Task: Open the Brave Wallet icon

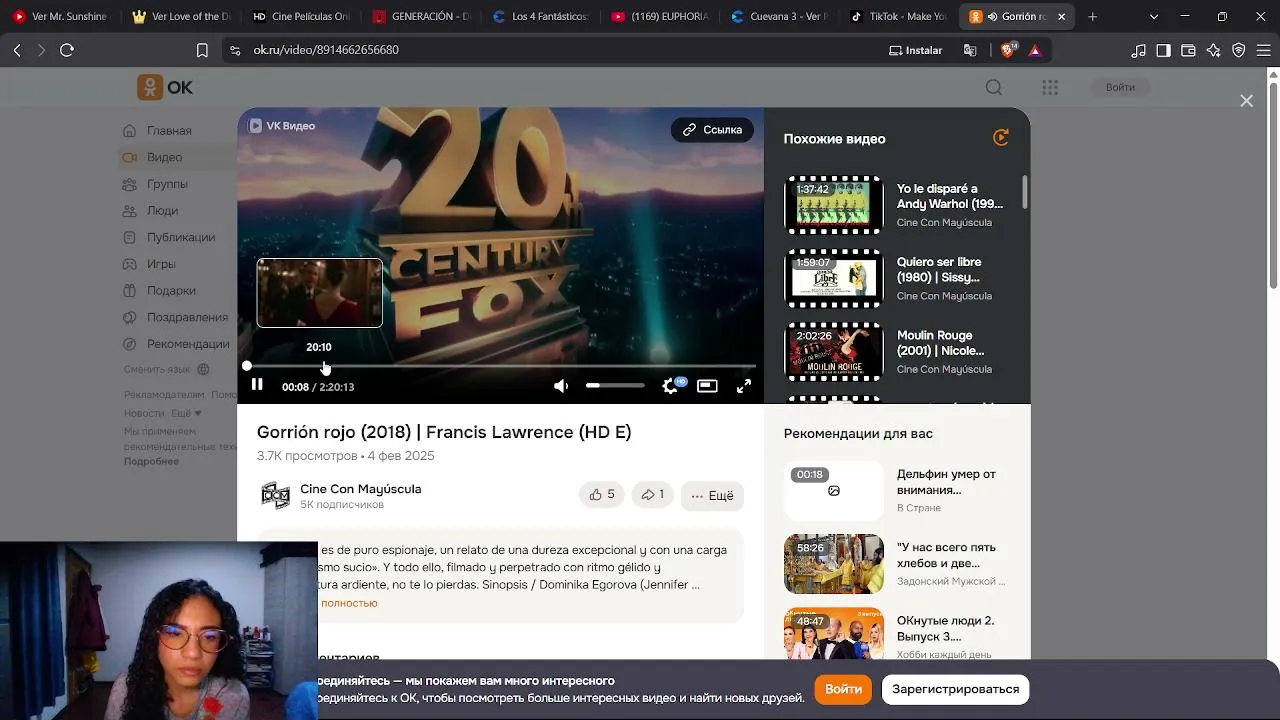Action: [1188, 50]
